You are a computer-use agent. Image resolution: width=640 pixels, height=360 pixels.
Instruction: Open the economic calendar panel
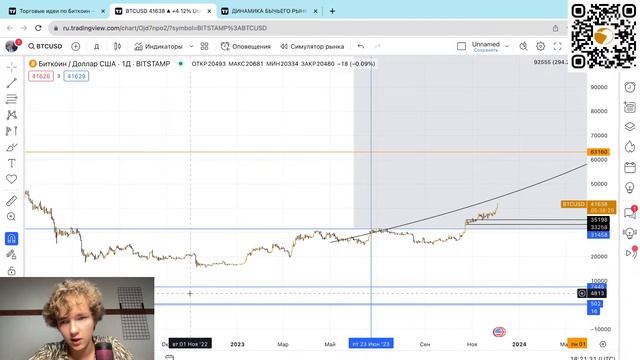pyautogui.click(x=630, y=167)
